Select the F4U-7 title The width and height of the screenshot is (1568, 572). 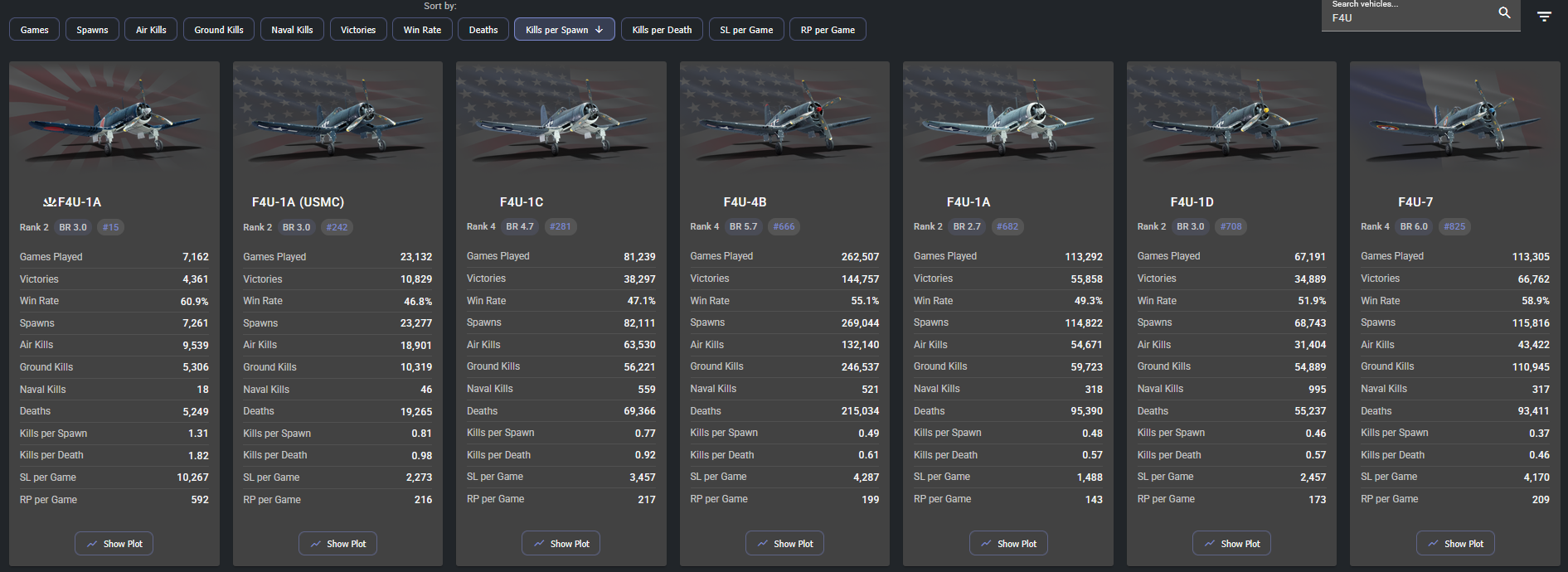point(1415,202)
